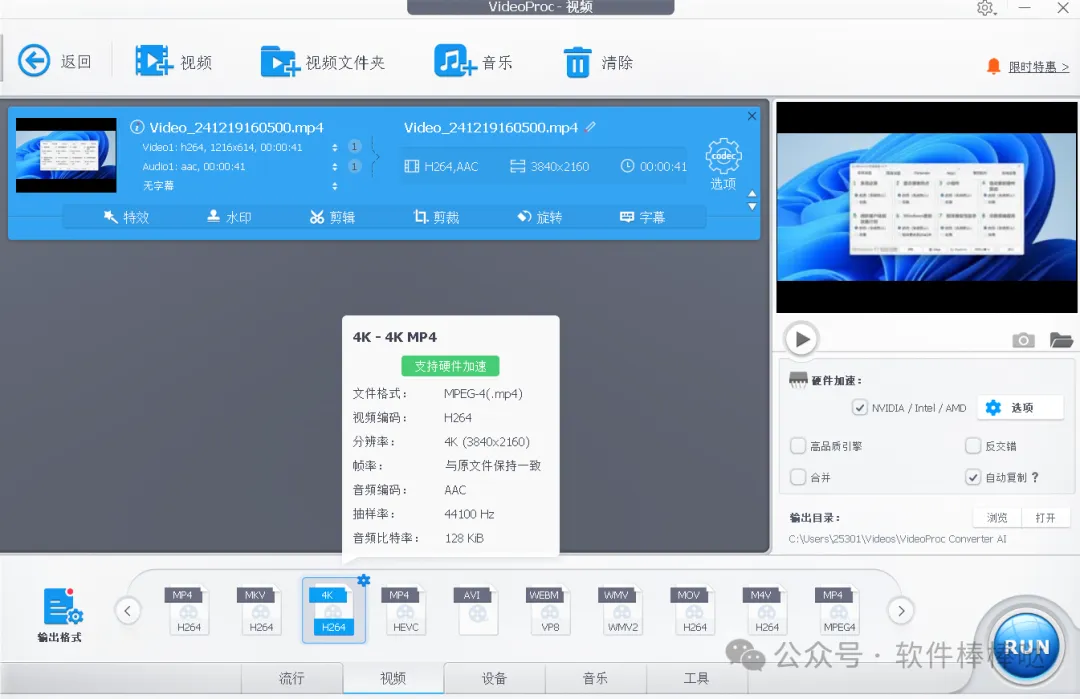
Task: Select the M4V H264 format
Action: pos(767,610)
